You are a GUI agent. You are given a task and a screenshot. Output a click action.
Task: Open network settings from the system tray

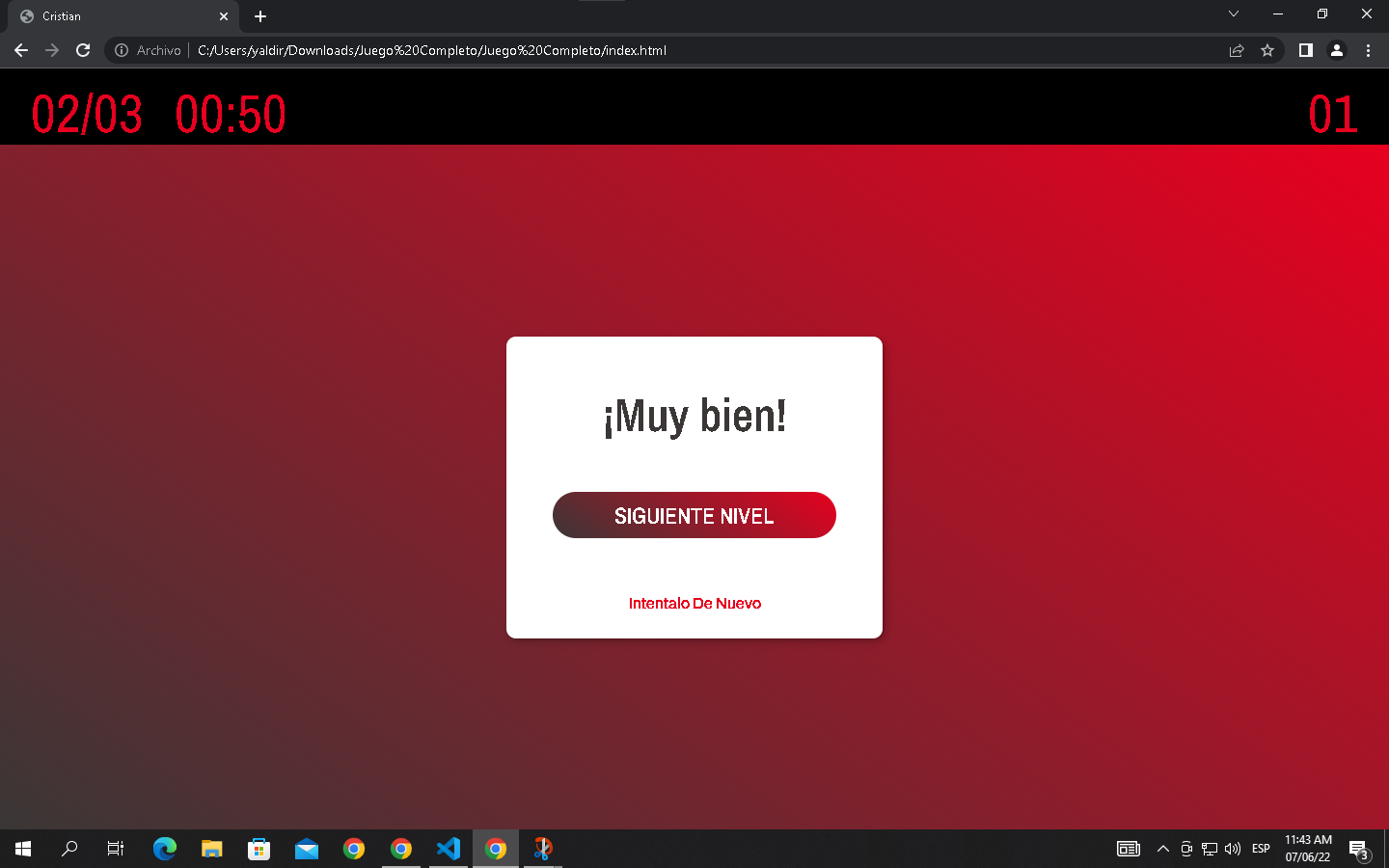pyautogui.click(x=1210, y=849)
